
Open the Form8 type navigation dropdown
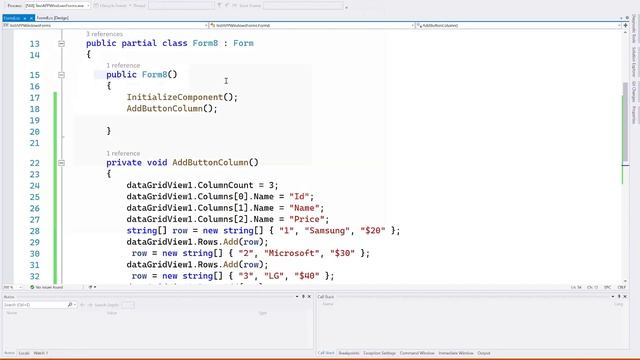[312, 25]
